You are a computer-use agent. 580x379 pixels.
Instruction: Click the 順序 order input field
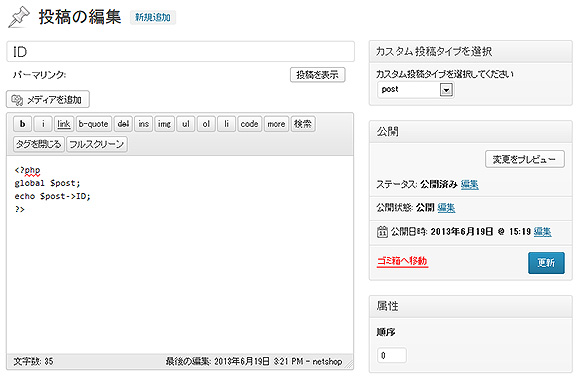pyautogui.click(x=392, y=355)
